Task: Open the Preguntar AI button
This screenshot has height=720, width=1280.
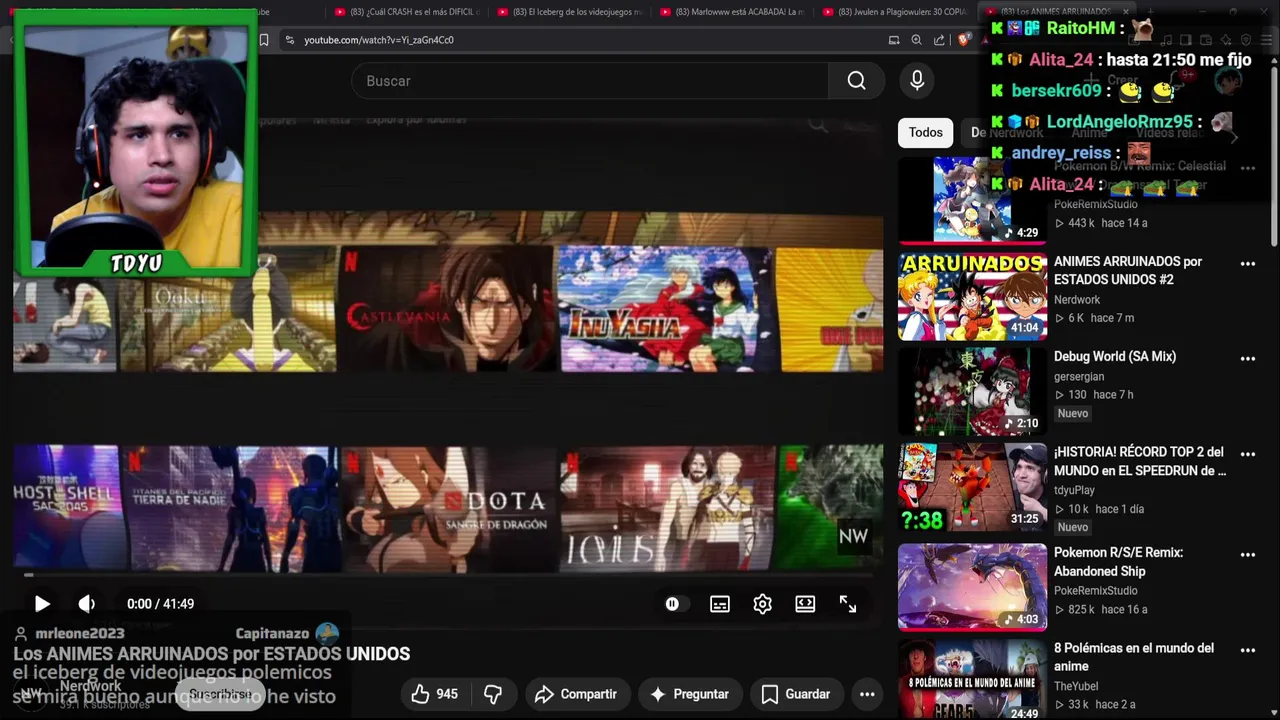Action: click(x=689, y=694)
